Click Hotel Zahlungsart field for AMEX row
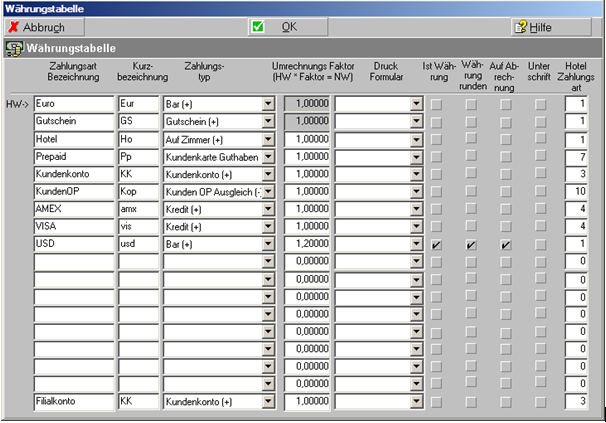The height and width of the screenshot is (423, 606). click(576, 209)
